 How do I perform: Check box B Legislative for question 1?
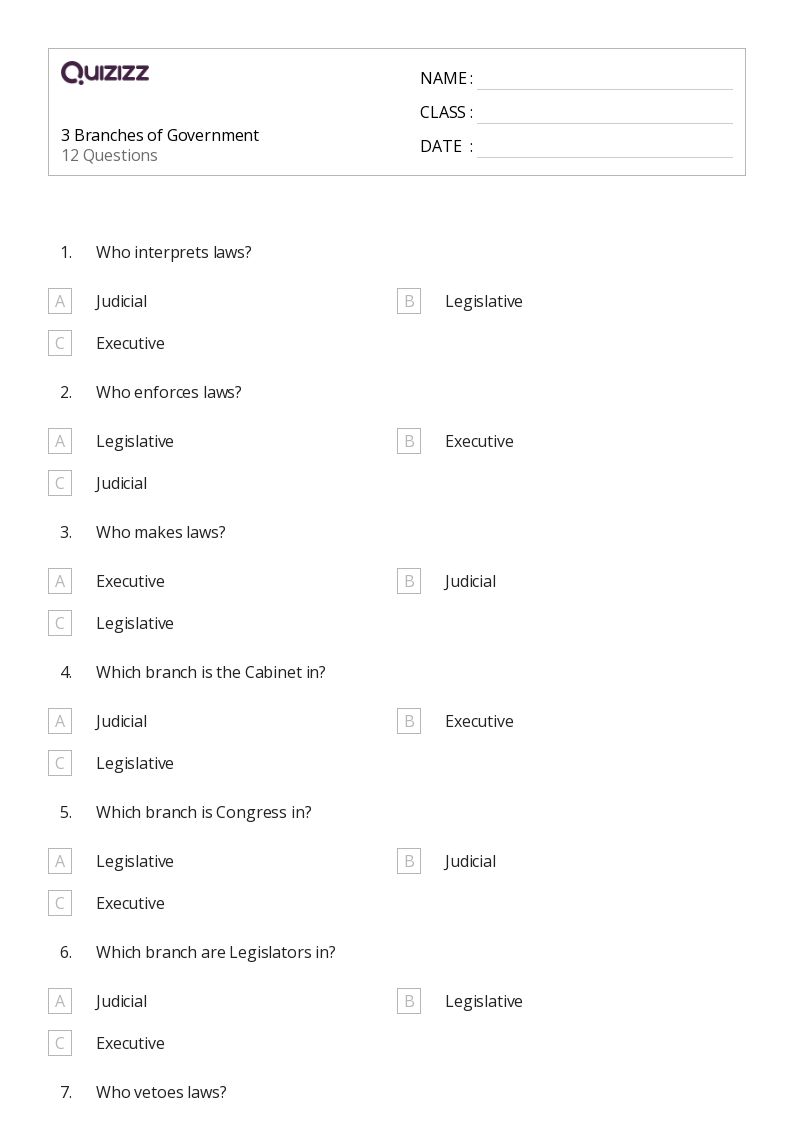coord(409,302)
